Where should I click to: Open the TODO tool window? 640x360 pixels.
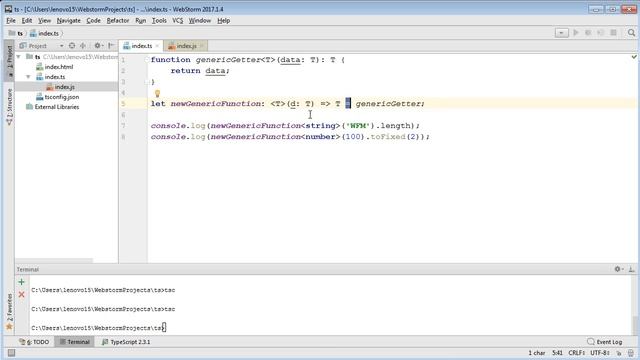coord(34,342)
